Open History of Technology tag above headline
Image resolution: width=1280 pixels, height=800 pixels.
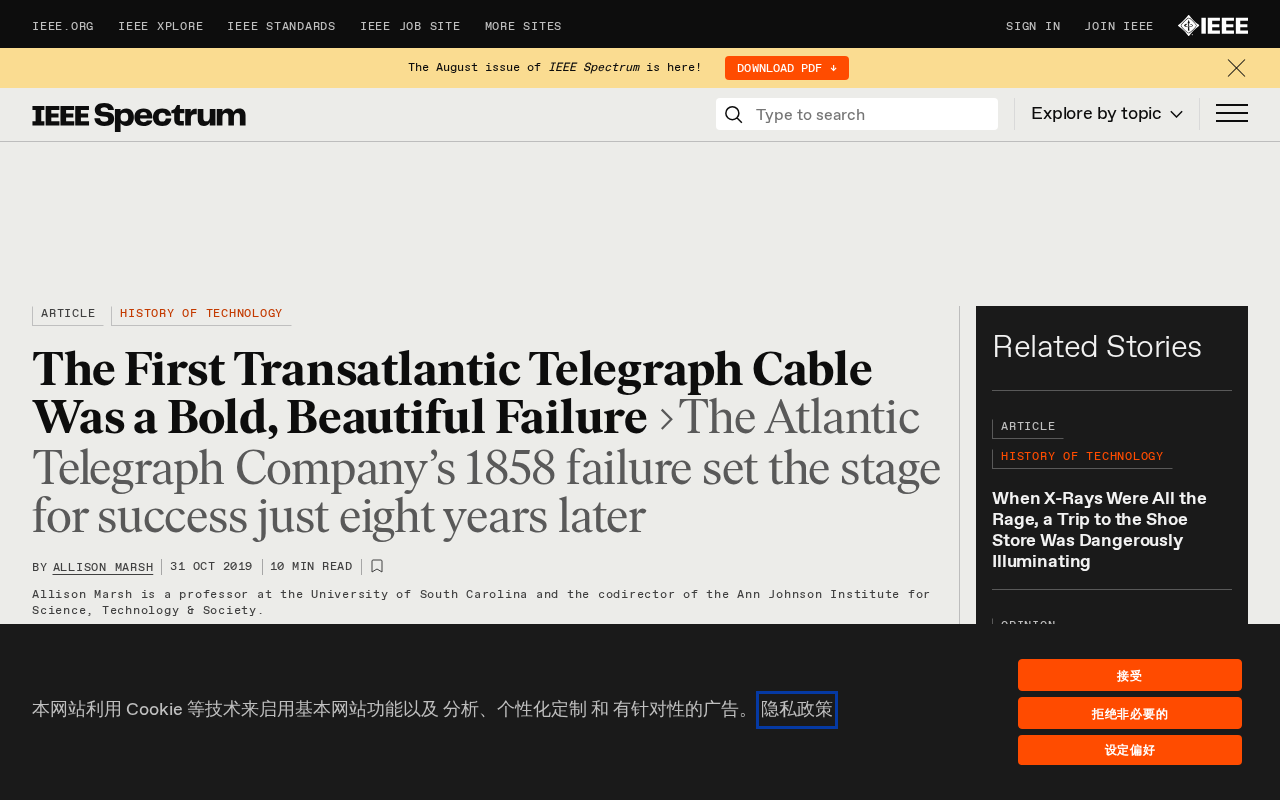point(201,314)
